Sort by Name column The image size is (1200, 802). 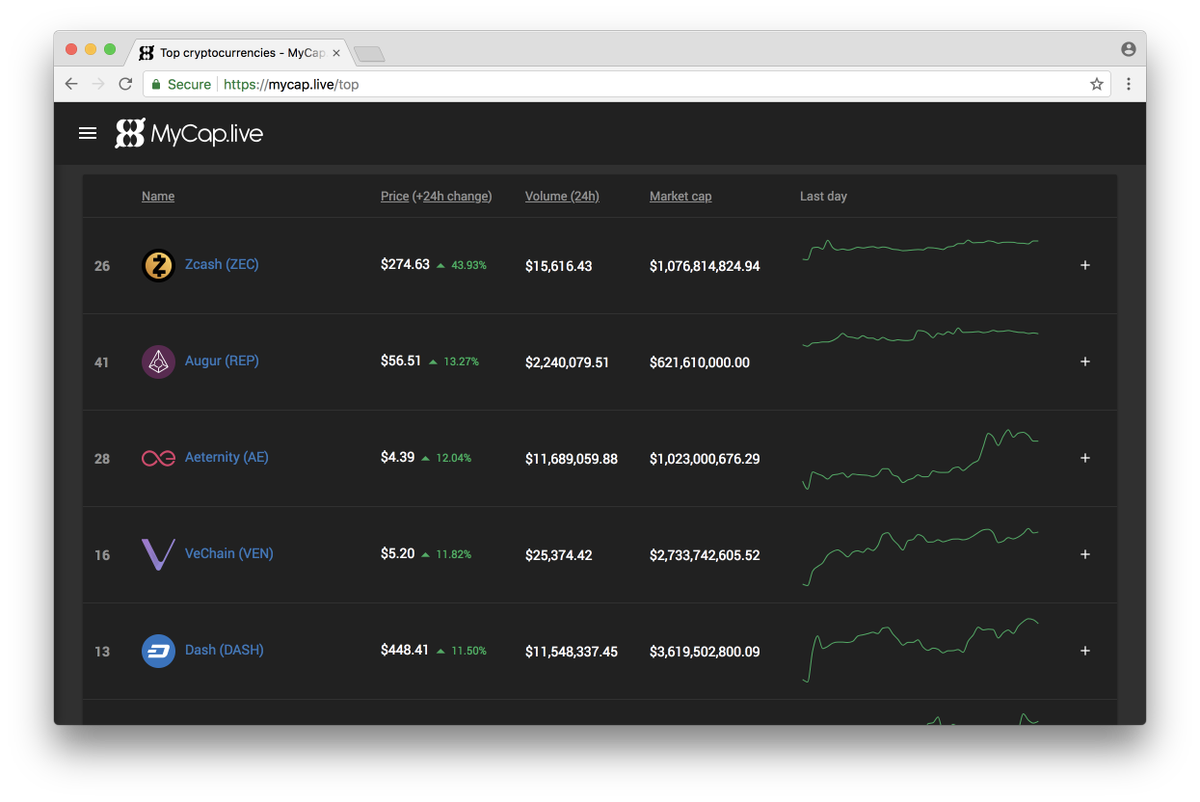[x=158, y=196]
